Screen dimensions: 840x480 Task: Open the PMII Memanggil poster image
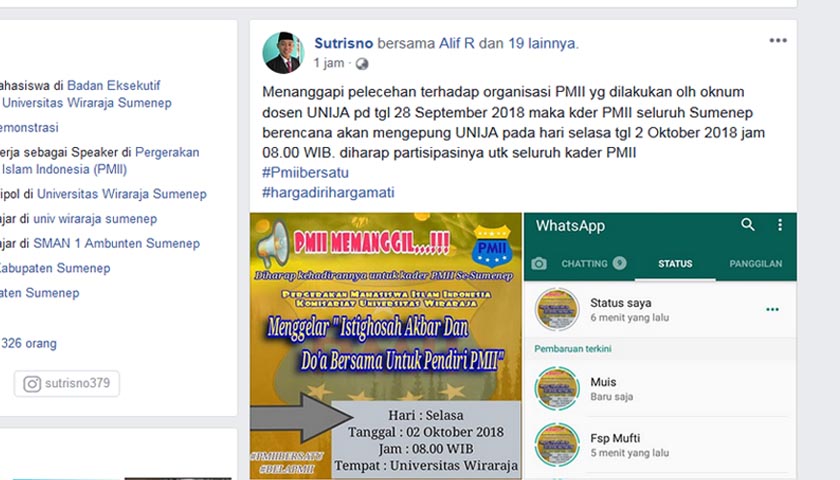(386, 346)
